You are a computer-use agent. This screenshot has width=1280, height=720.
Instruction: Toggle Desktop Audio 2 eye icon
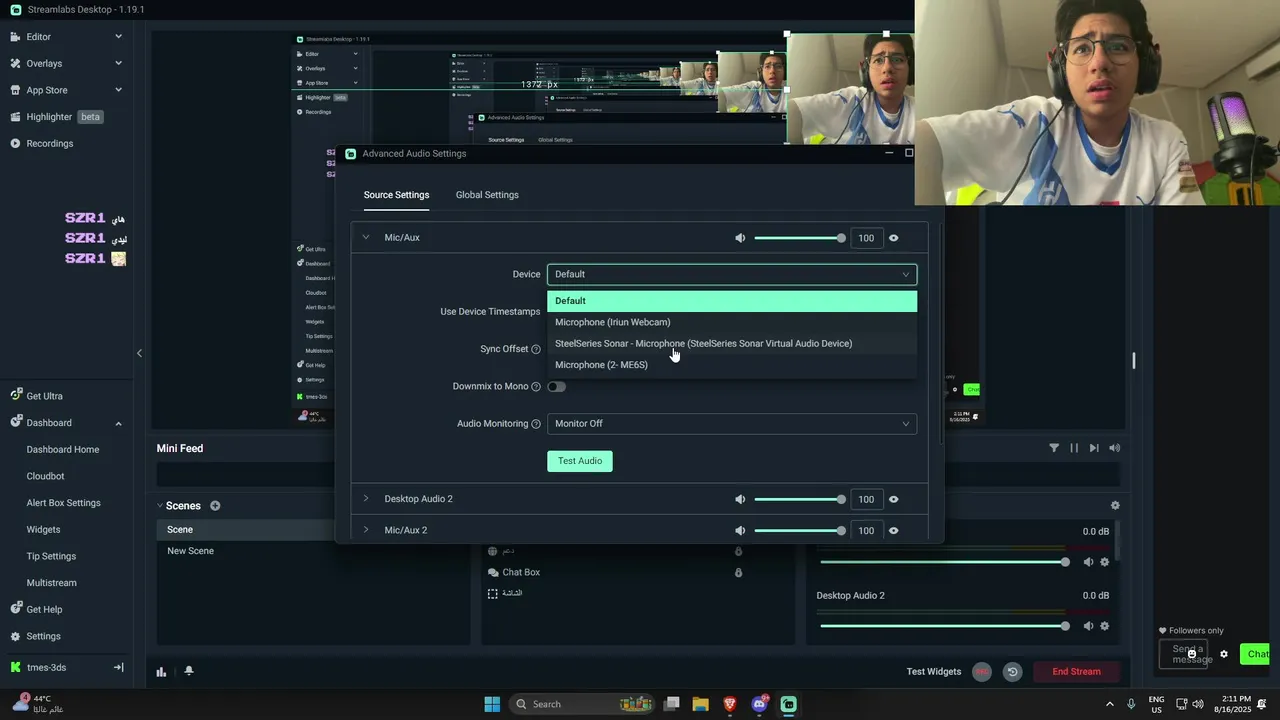click(x=893, y=499)
